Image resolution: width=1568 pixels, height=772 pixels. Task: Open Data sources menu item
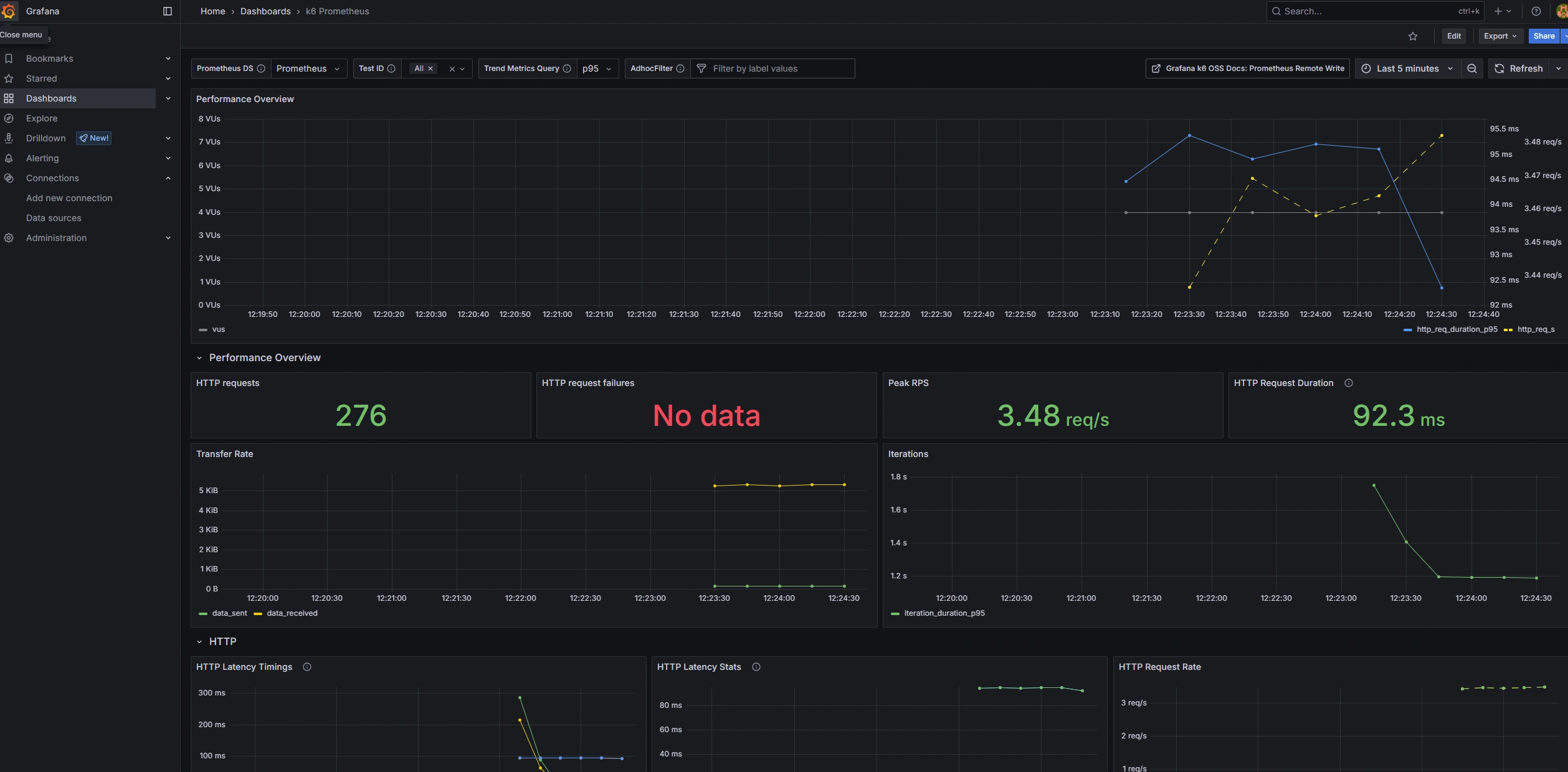click(54, 218)
